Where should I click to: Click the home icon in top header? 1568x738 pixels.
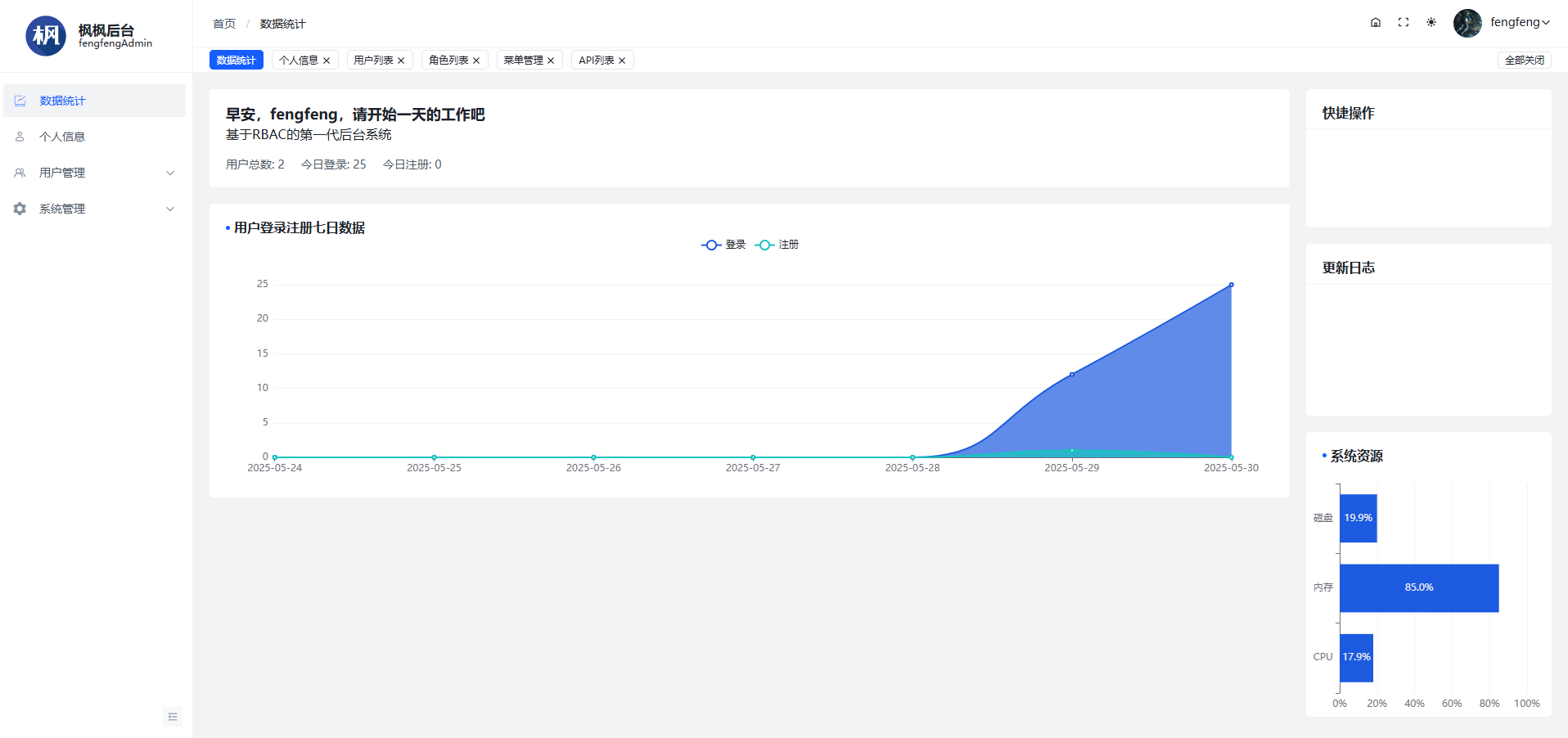pyautogui.click(x=1375, y=23)
